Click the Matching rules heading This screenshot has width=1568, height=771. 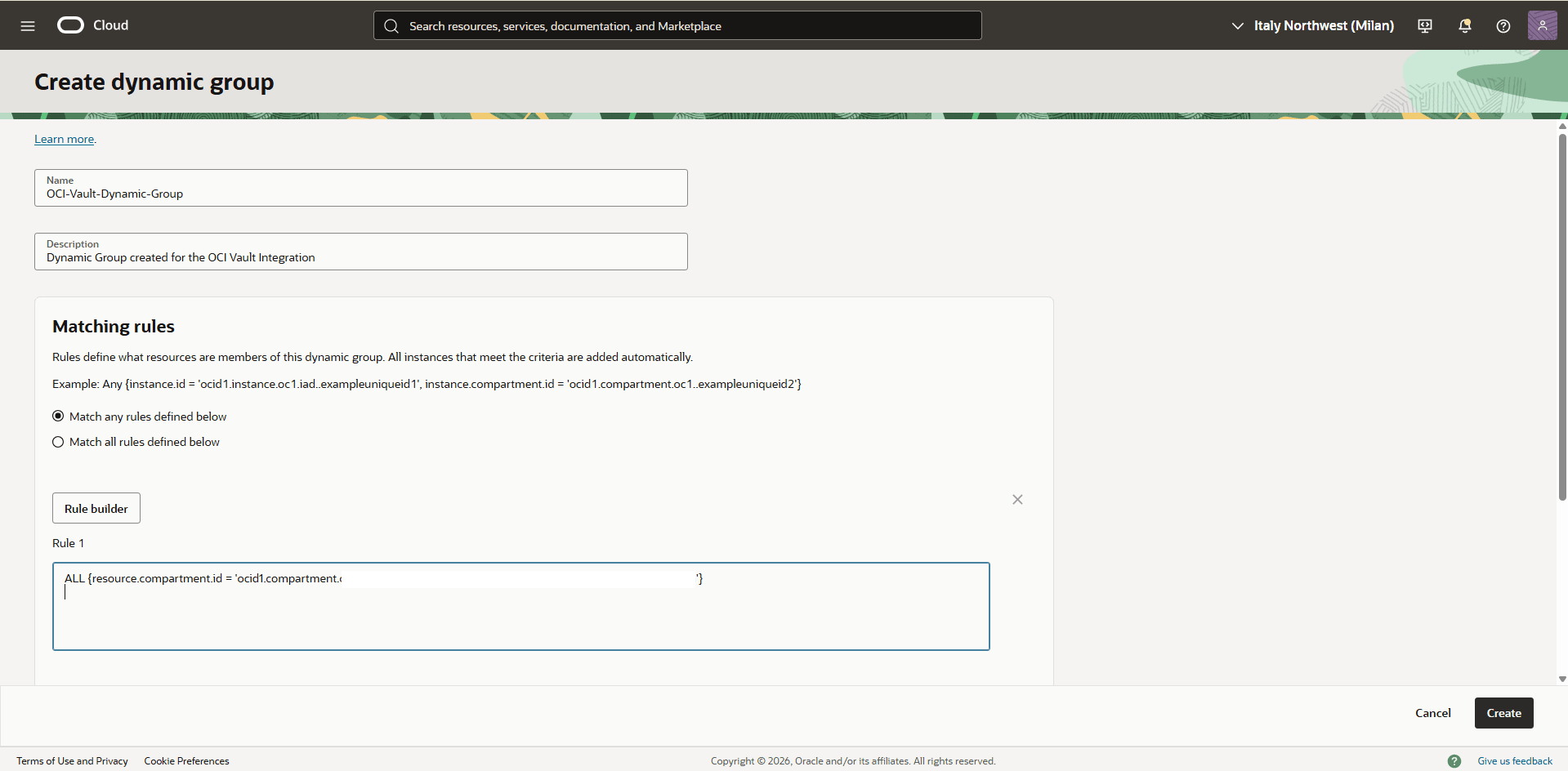tap(114, 327)
